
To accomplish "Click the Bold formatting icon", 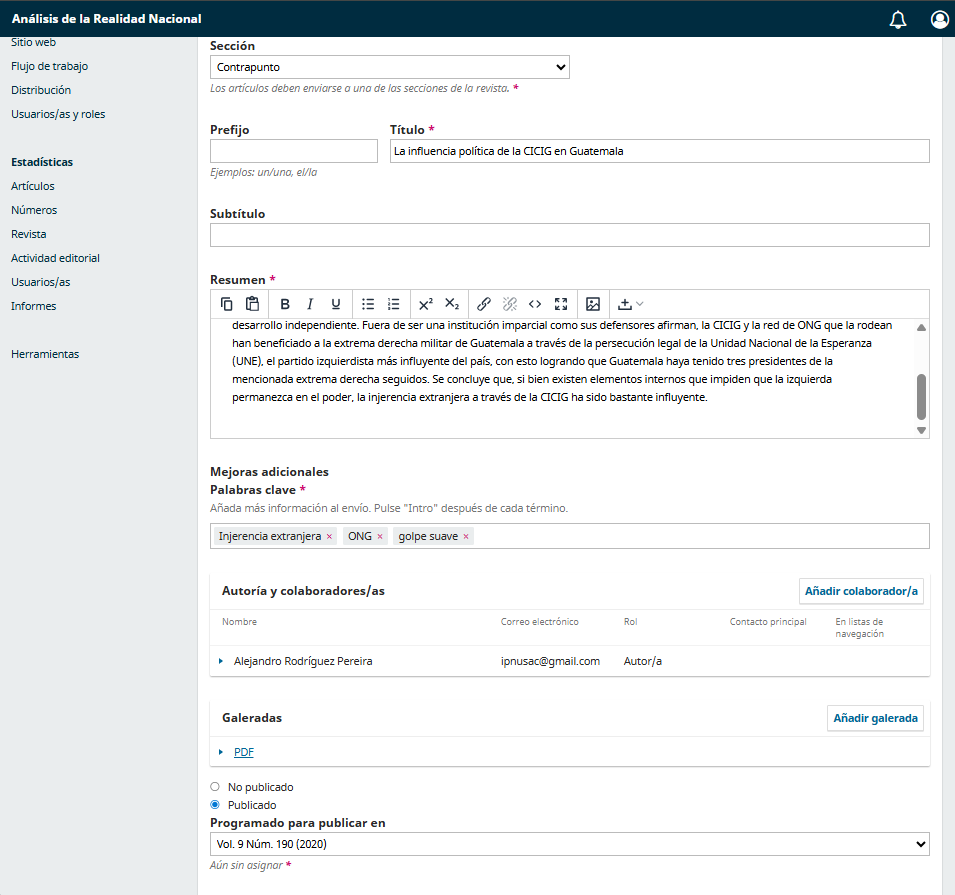I will pos(285,304).
